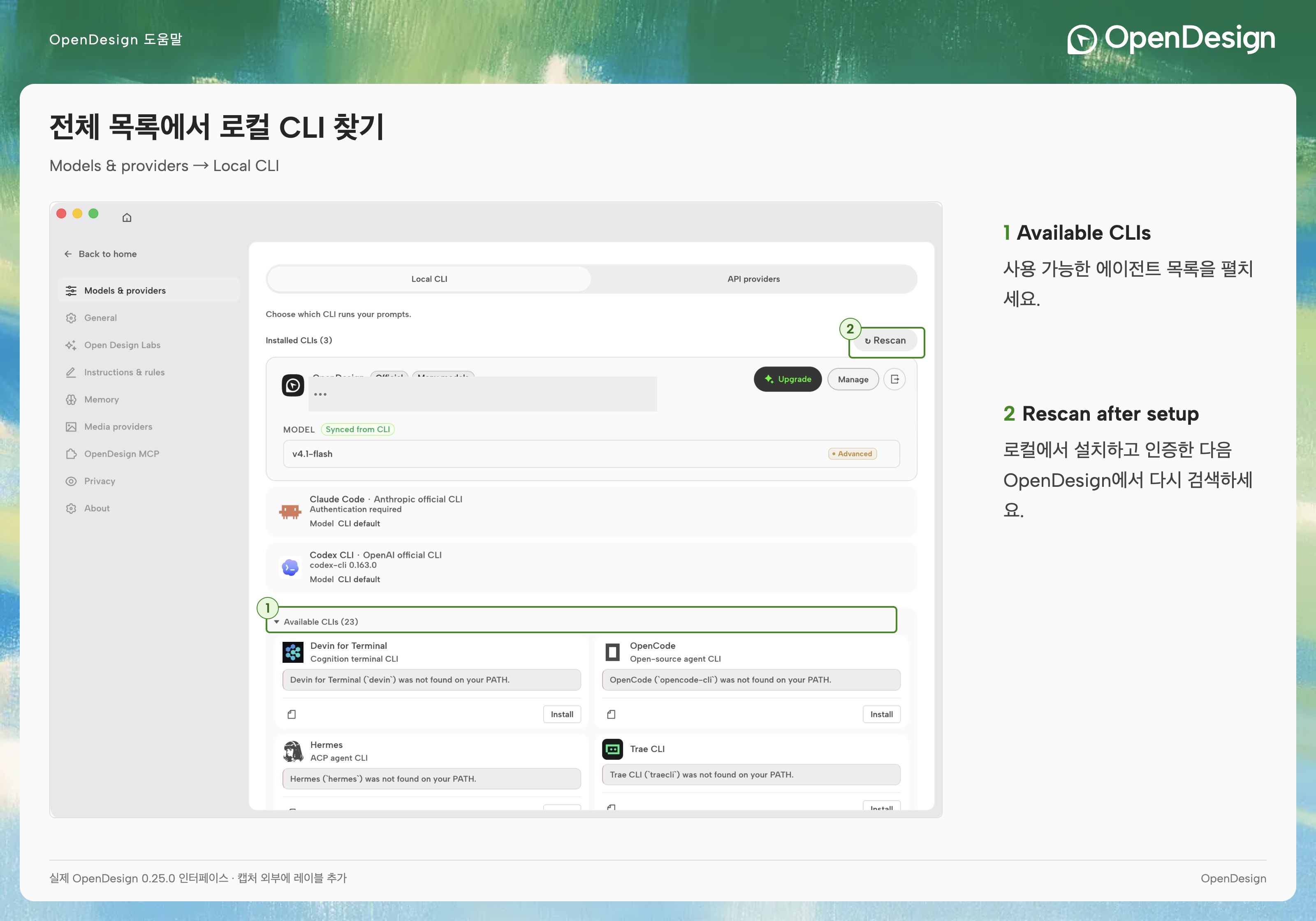Click the OpenCode logo icon

click(x=613, y=652)
